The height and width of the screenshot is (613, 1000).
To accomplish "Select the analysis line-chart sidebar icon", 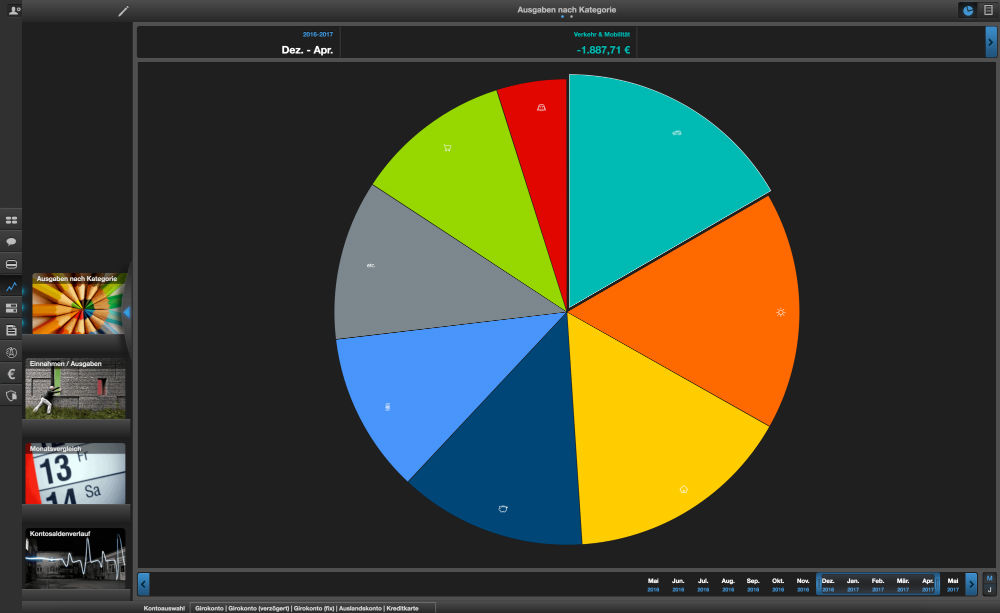I will [x=11, y=286].
